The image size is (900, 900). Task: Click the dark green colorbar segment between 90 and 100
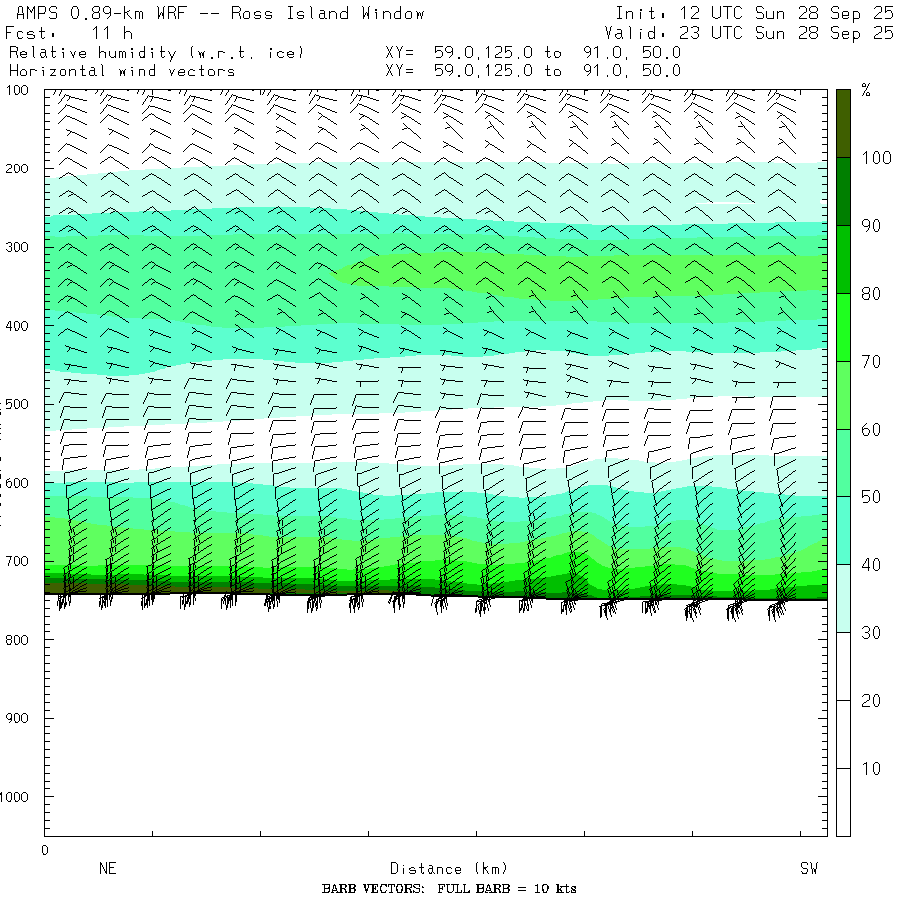[x=843, y=192]
